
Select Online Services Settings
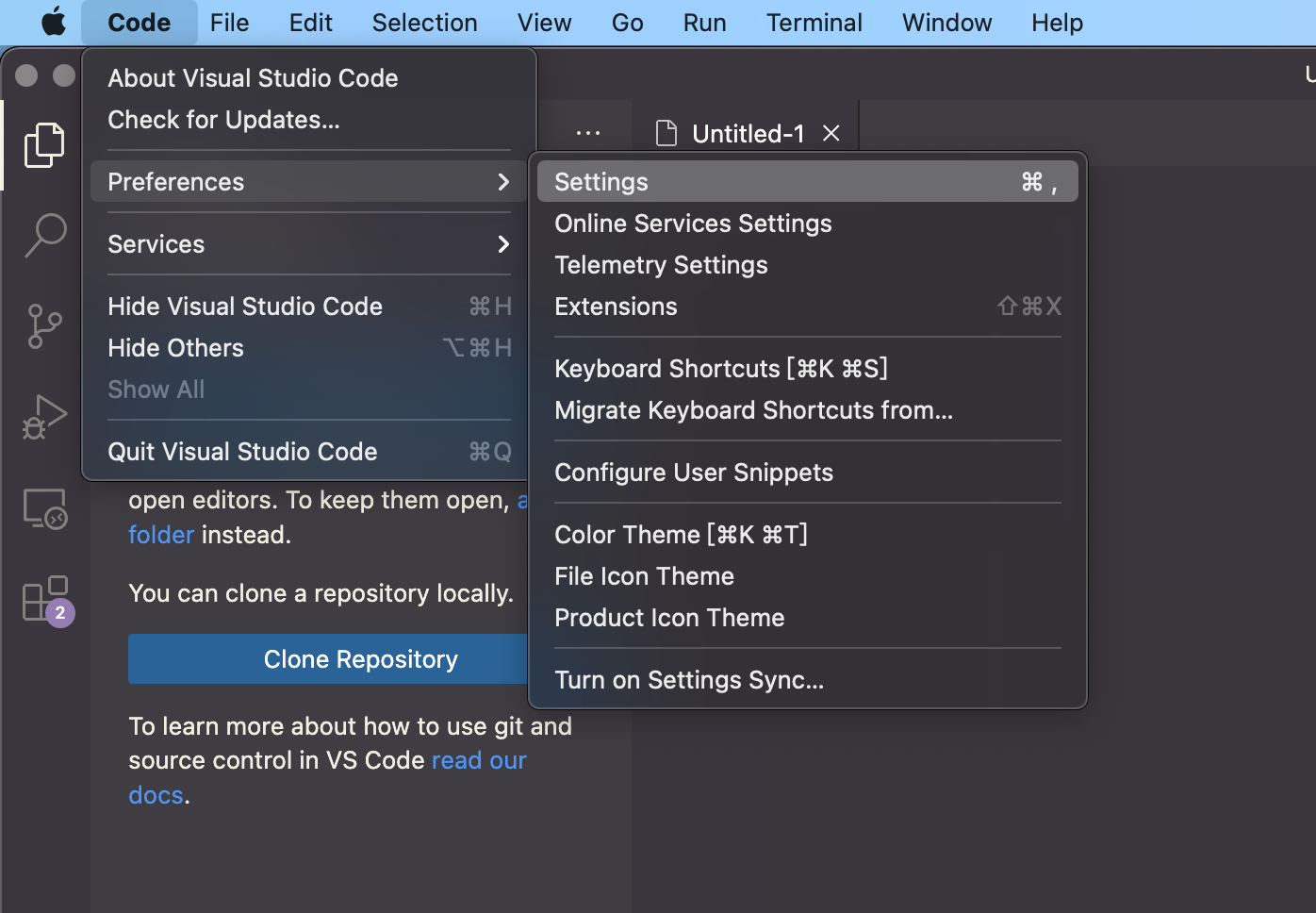point(808,224)
